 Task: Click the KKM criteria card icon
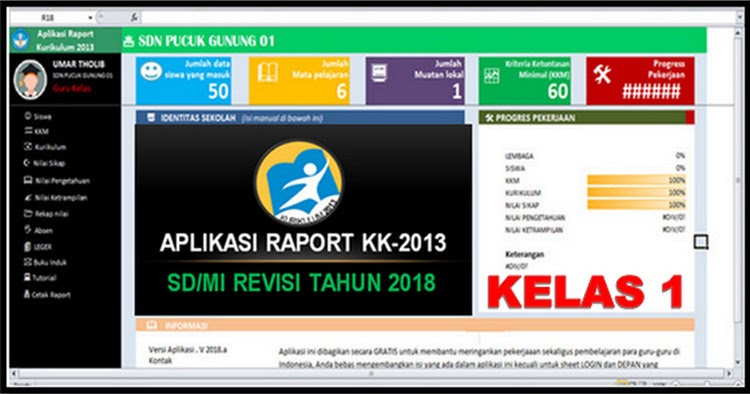click(492, 76)
